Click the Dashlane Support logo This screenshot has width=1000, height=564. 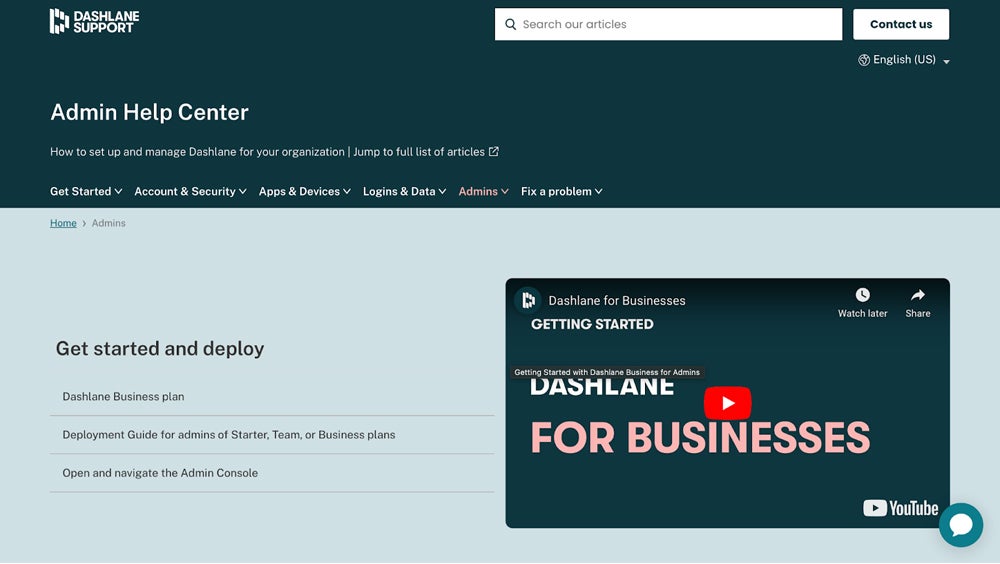[94, 22]
